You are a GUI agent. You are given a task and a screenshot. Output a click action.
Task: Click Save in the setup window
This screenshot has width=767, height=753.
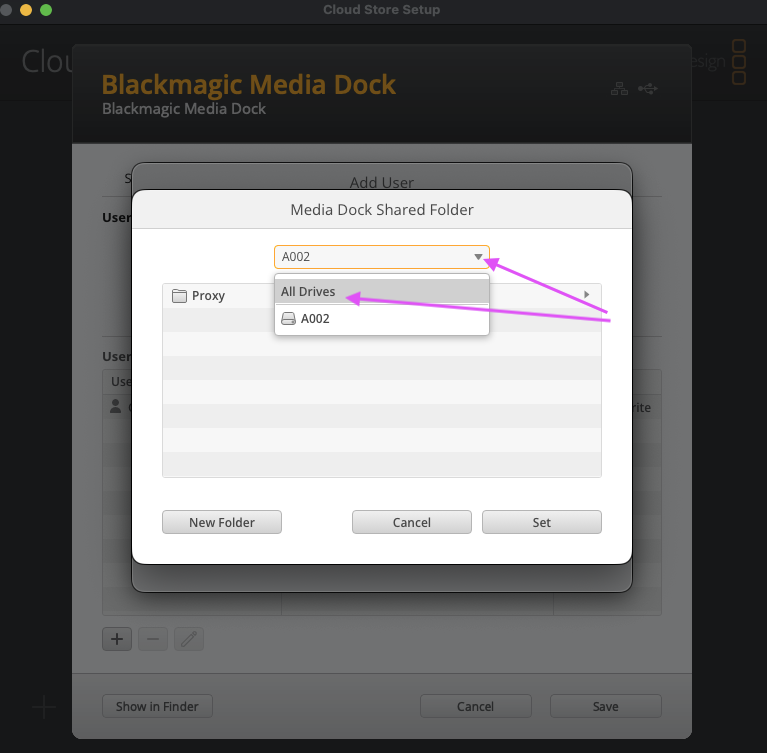pos(606,706)
